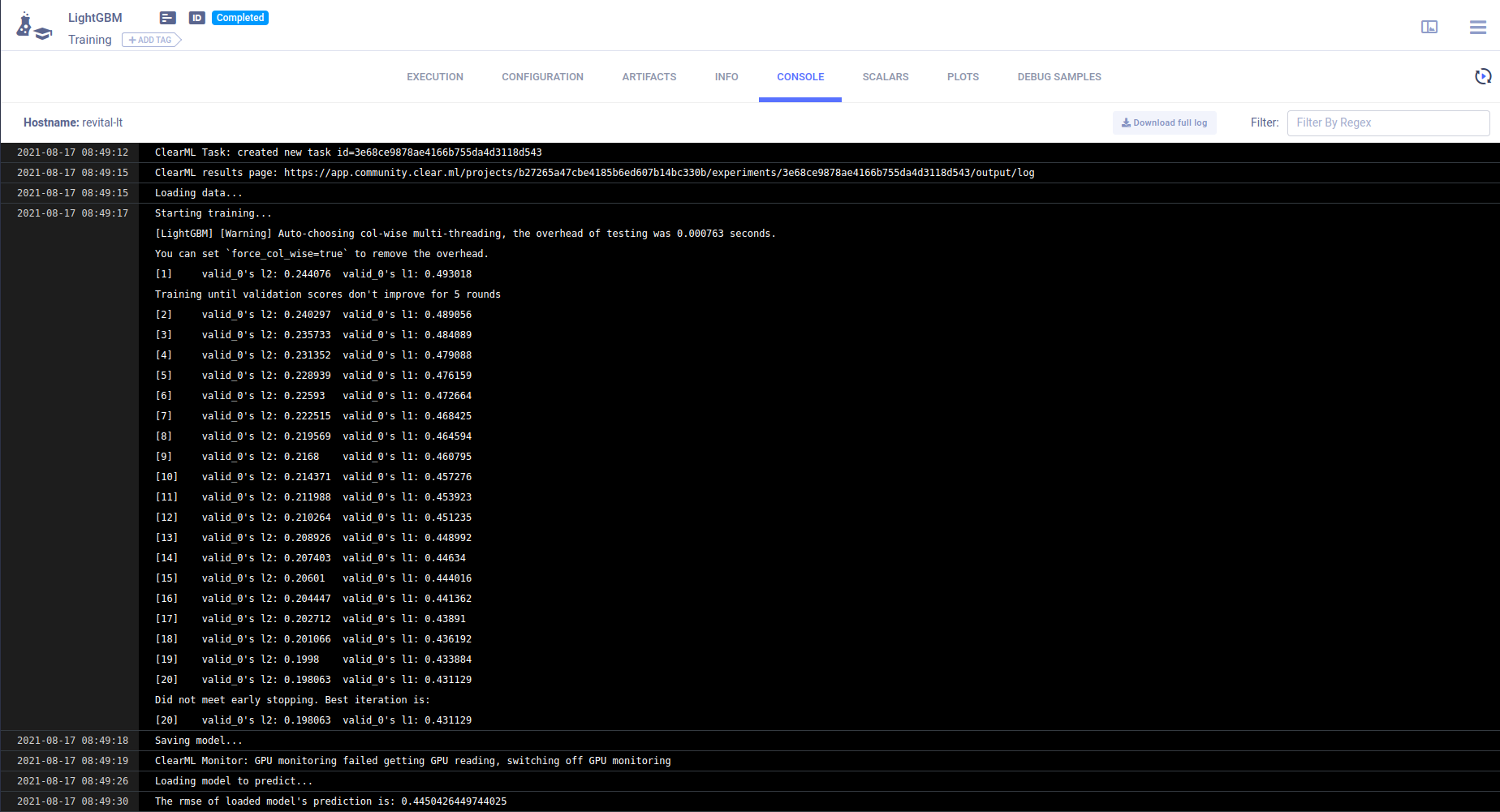The width and height of the screenshot is (1500, 812).
Task: Click the download icon on Download full log
Action: pos(1126,122)
